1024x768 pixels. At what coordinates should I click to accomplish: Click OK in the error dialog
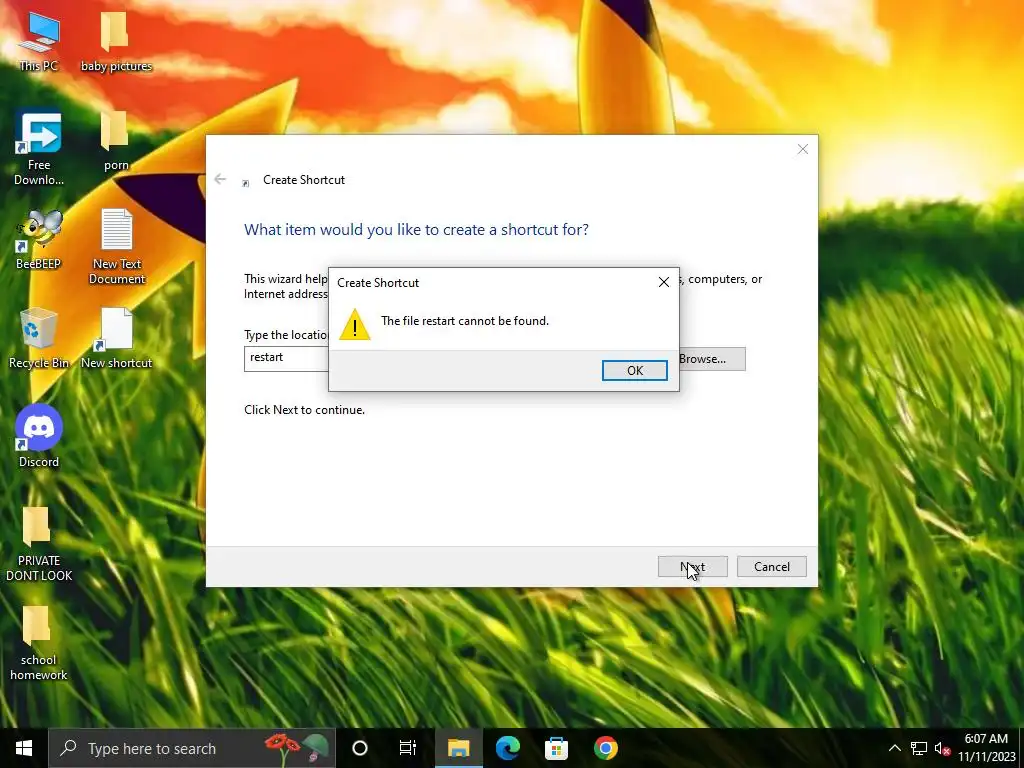[634, 370]
